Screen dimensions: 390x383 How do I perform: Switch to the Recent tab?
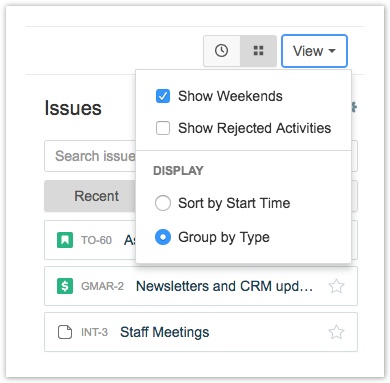tap(90, 196)
